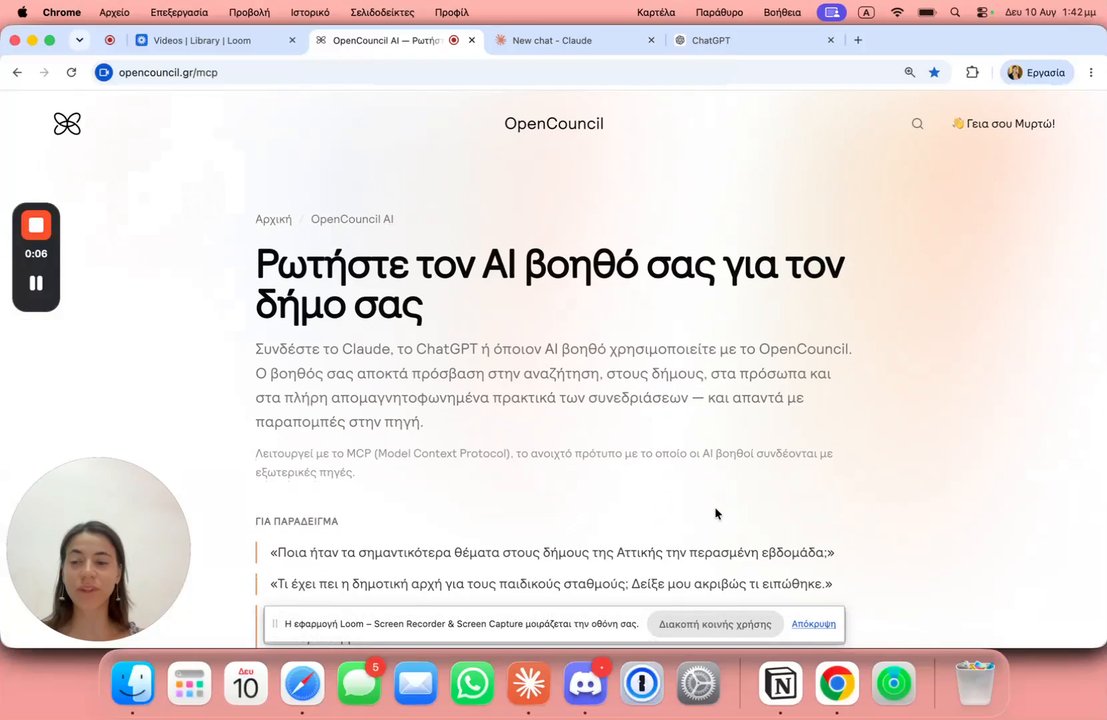
Task: Open the OpenCouncil AI breadcrumb
Action: click(352, 219)
